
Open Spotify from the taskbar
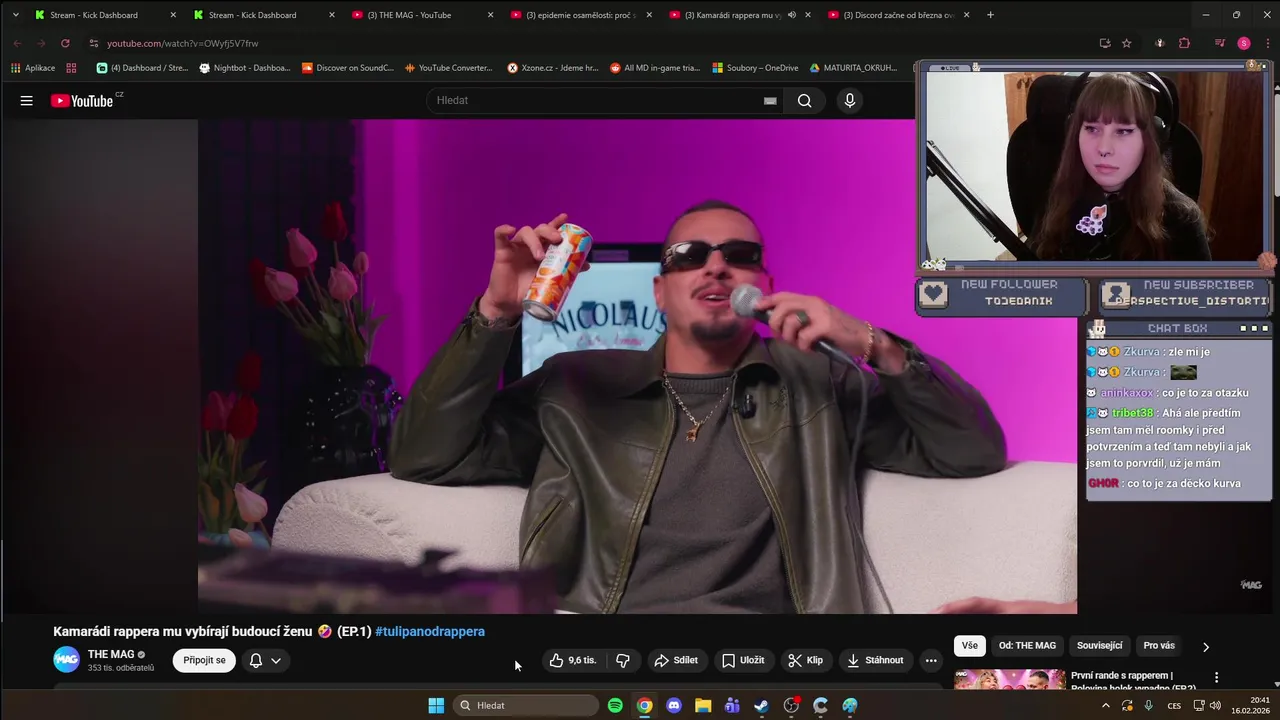[615, 705]
